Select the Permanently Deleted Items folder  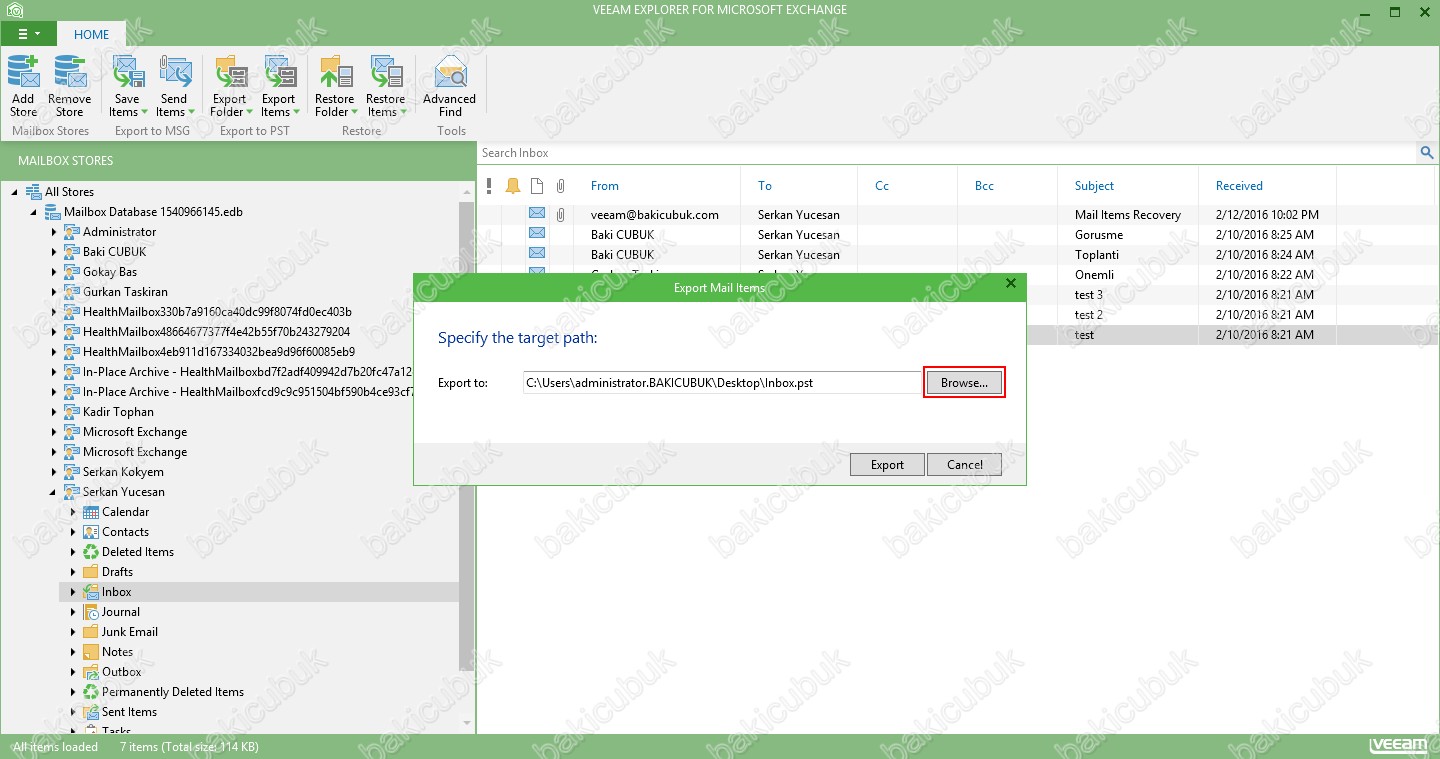coord(173,692)
